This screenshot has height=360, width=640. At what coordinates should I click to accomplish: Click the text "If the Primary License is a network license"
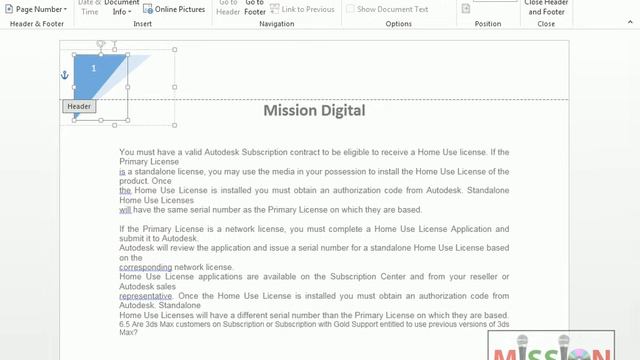(202, 229)
